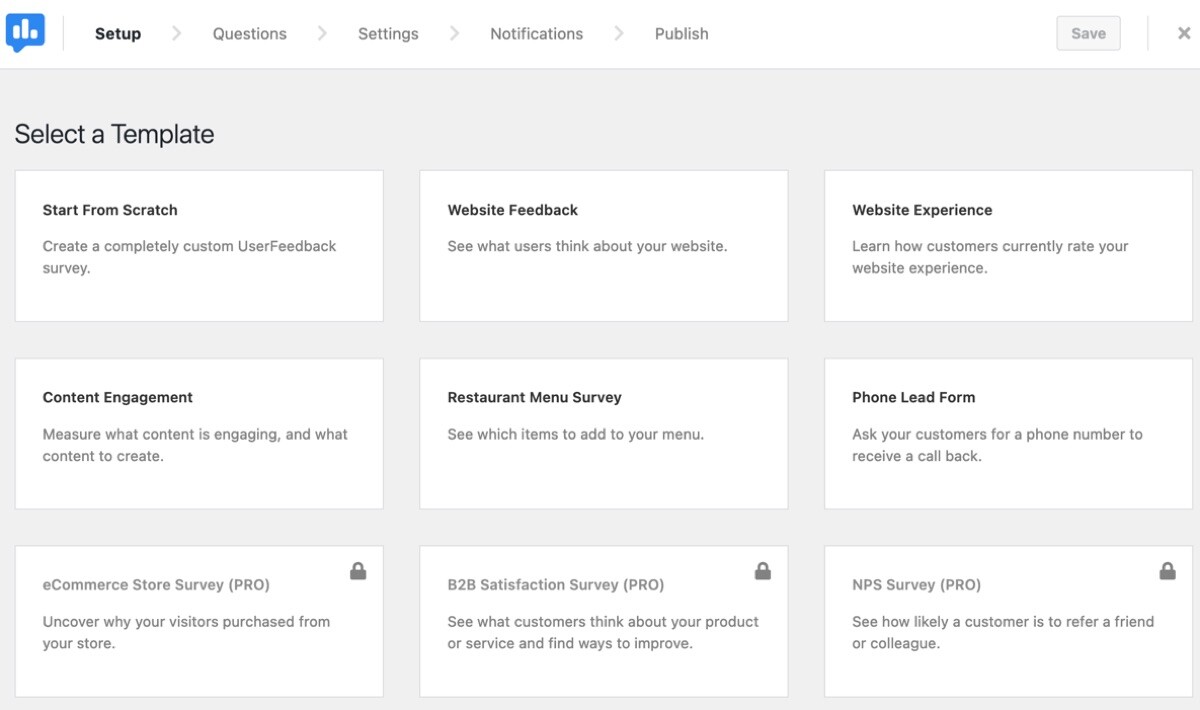Open the Settings step
Screen dimensions: 1200x710
[x=388, y=33]
